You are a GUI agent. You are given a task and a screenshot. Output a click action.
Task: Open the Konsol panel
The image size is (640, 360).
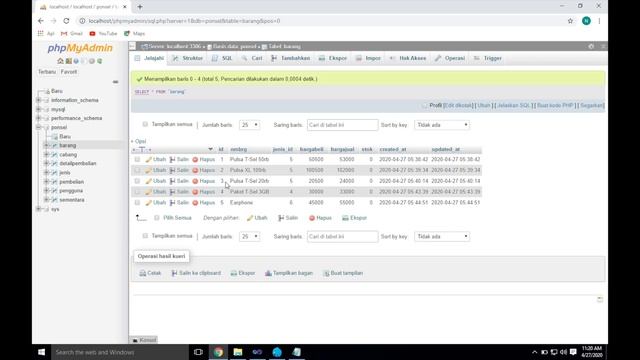click(x=144, y=340)
